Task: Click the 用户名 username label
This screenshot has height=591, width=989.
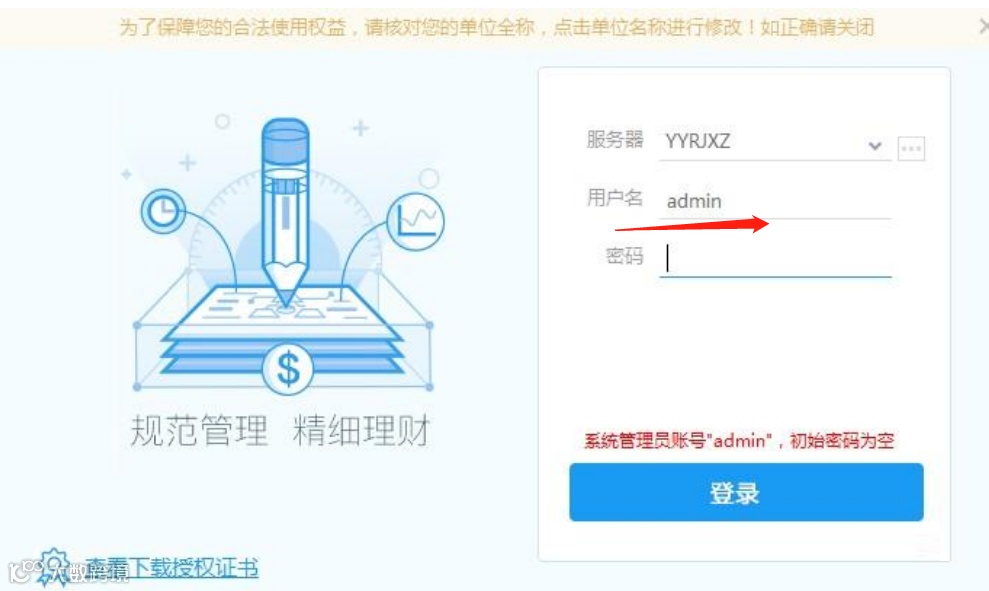Action: [615, 197]
